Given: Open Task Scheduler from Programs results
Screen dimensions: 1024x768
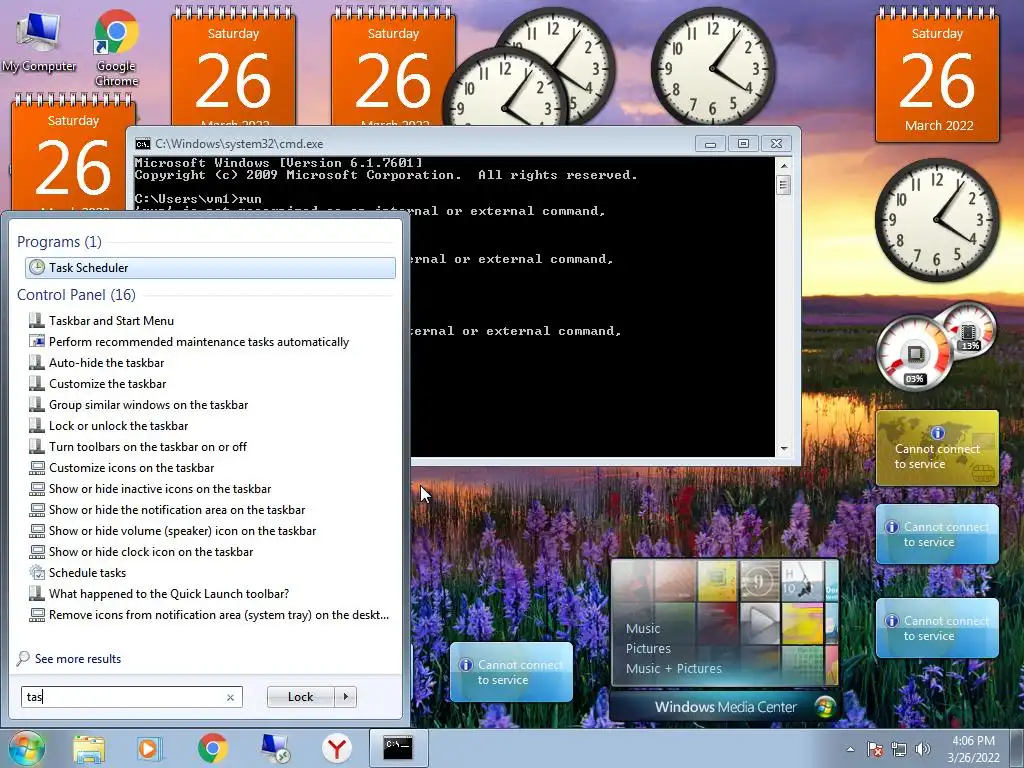Looking at the screenshot, I should coord(210,268).
